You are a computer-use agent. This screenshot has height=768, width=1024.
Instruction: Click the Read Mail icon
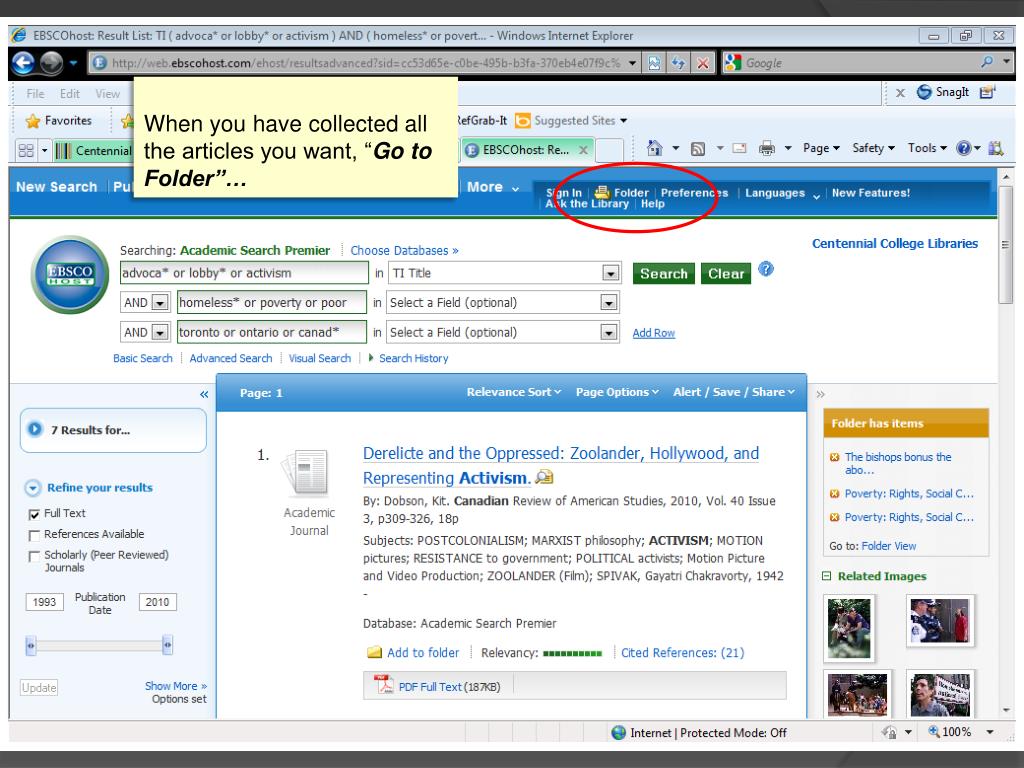(x=739, y=148)
